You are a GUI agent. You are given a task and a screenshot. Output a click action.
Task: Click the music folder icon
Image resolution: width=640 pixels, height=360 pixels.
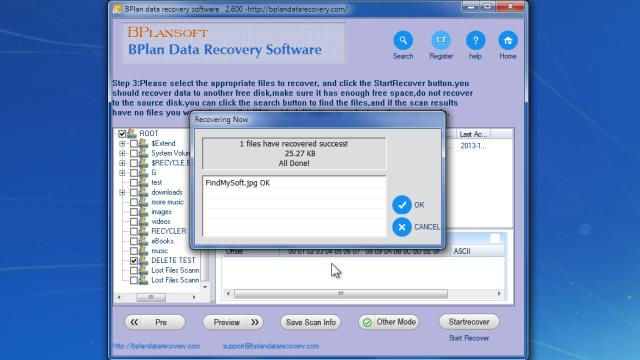click(143, 251)
